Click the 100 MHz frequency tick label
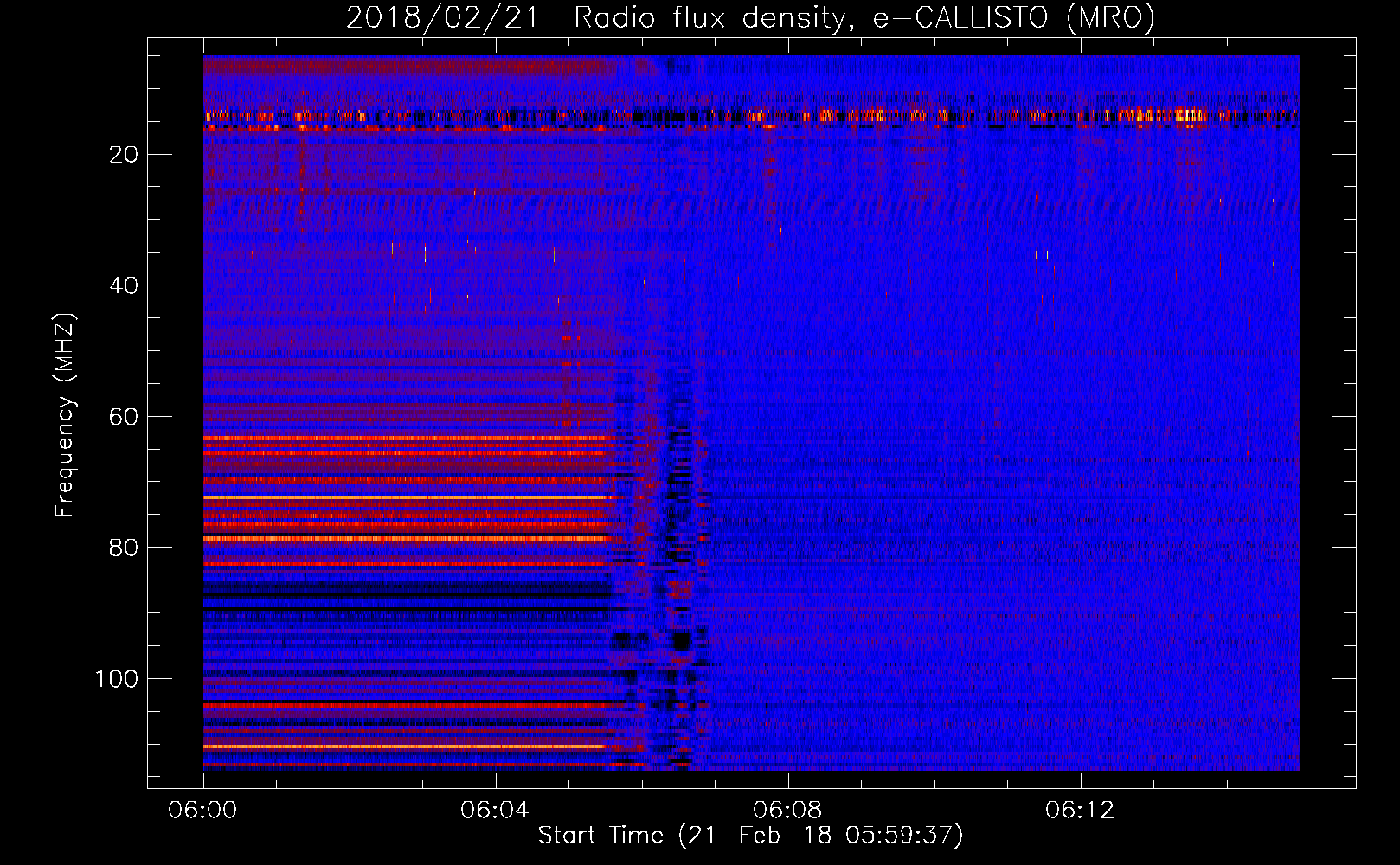 (116, 679)
